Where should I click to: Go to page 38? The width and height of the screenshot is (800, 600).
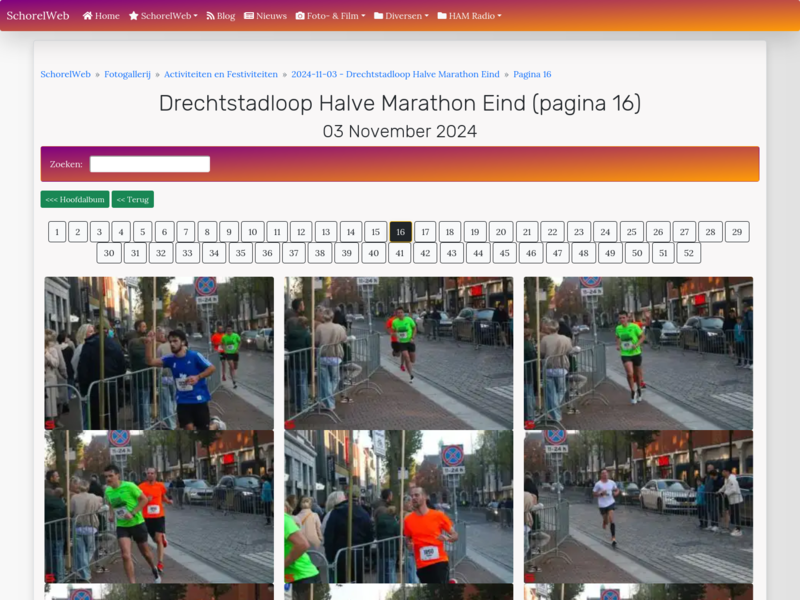[x=320, y=253]
